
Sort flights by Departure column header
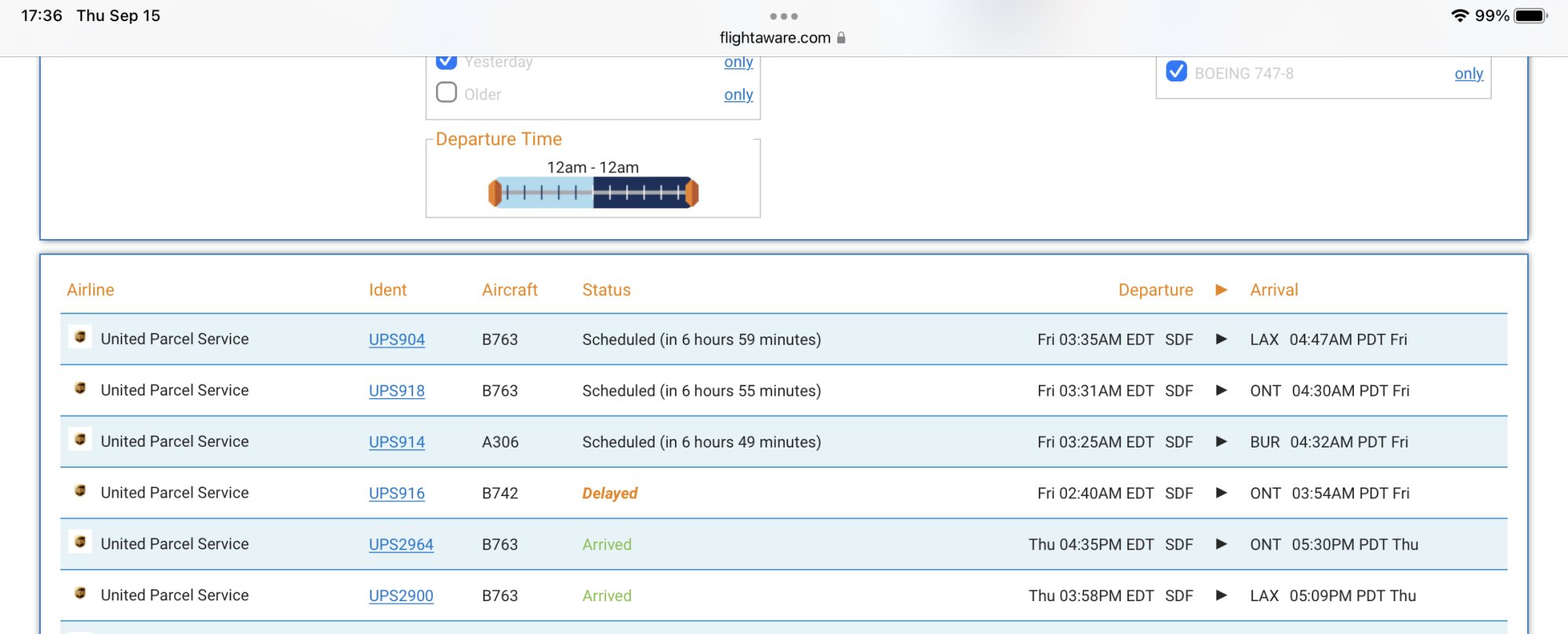[1155, 290]
